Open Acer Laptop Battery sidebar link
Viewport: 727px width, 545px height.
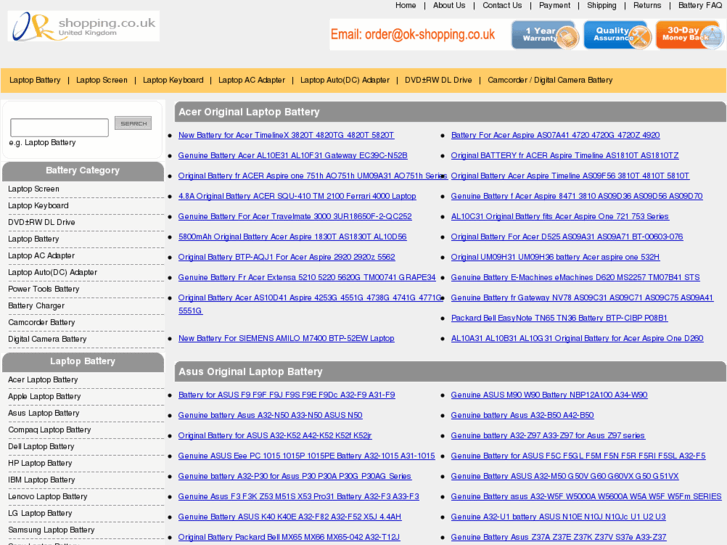[x=43, y=380]
